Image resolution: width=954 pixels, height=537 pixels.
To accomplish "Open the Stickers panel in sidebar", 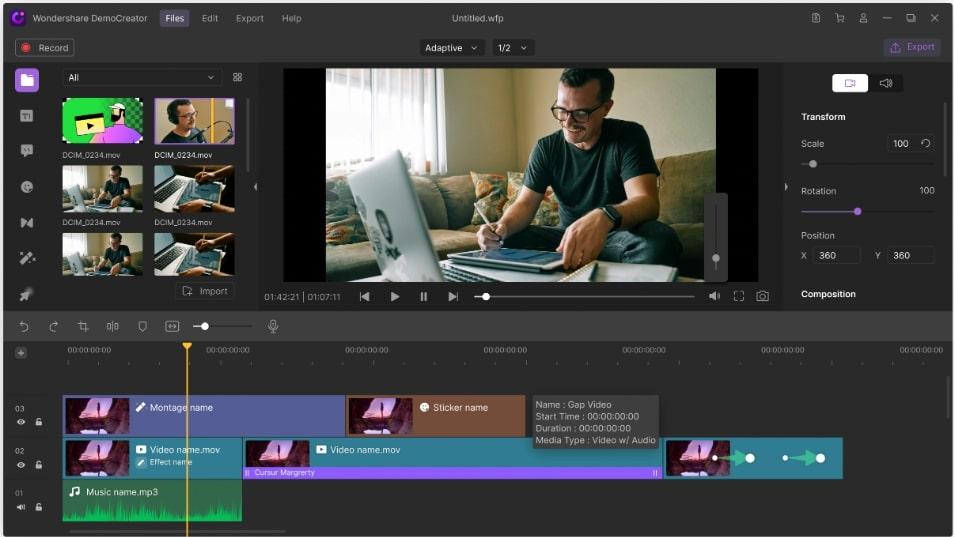I will (27, 186).
